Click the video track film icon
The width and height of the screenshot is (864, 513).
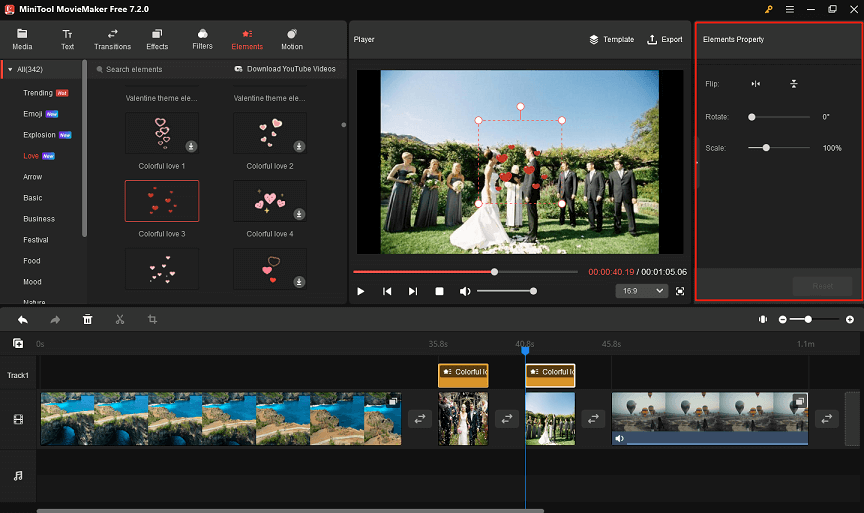[x=18, y=419]
